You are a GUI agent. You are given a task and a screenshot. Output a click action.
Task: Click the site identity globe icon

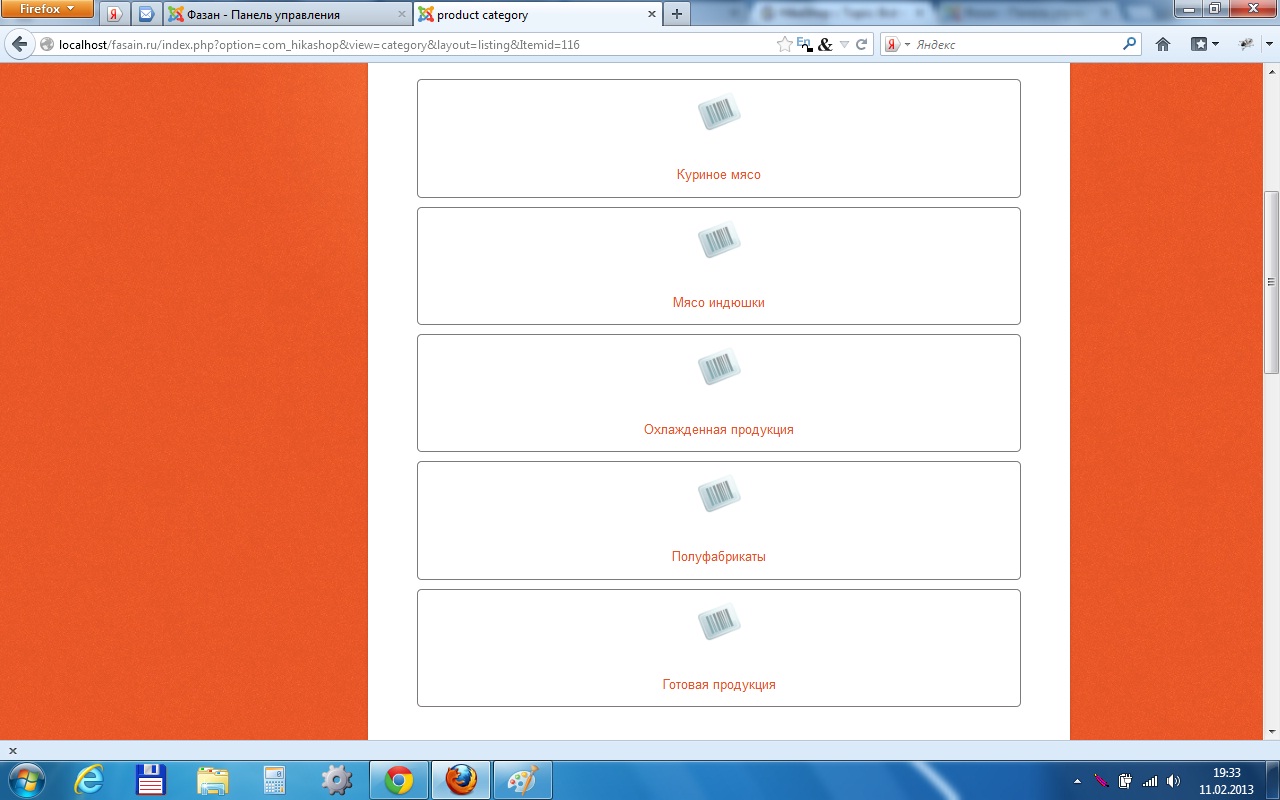(47, 45)
